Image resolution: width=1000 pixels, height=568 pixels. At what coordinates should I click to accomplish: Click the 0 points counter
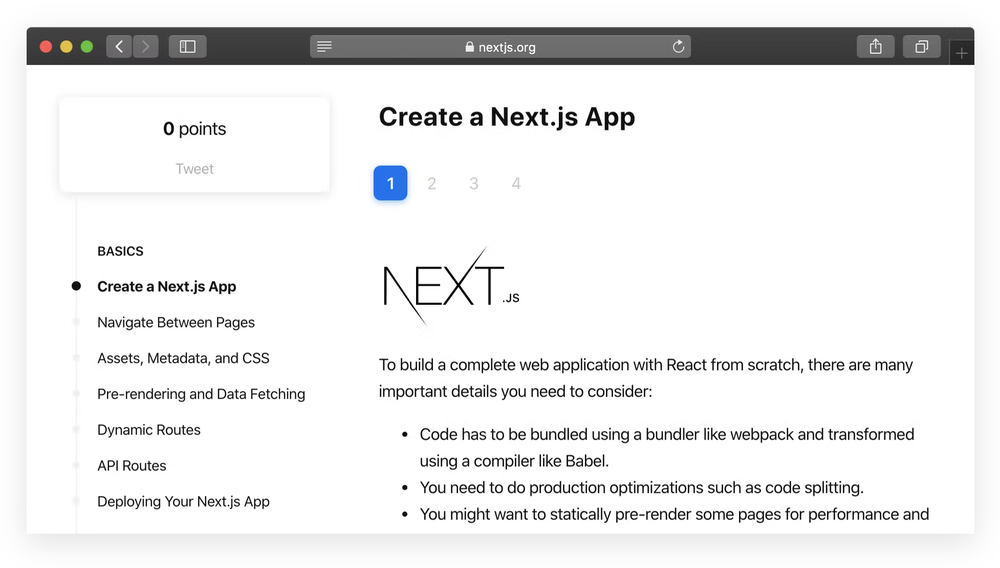195,129
